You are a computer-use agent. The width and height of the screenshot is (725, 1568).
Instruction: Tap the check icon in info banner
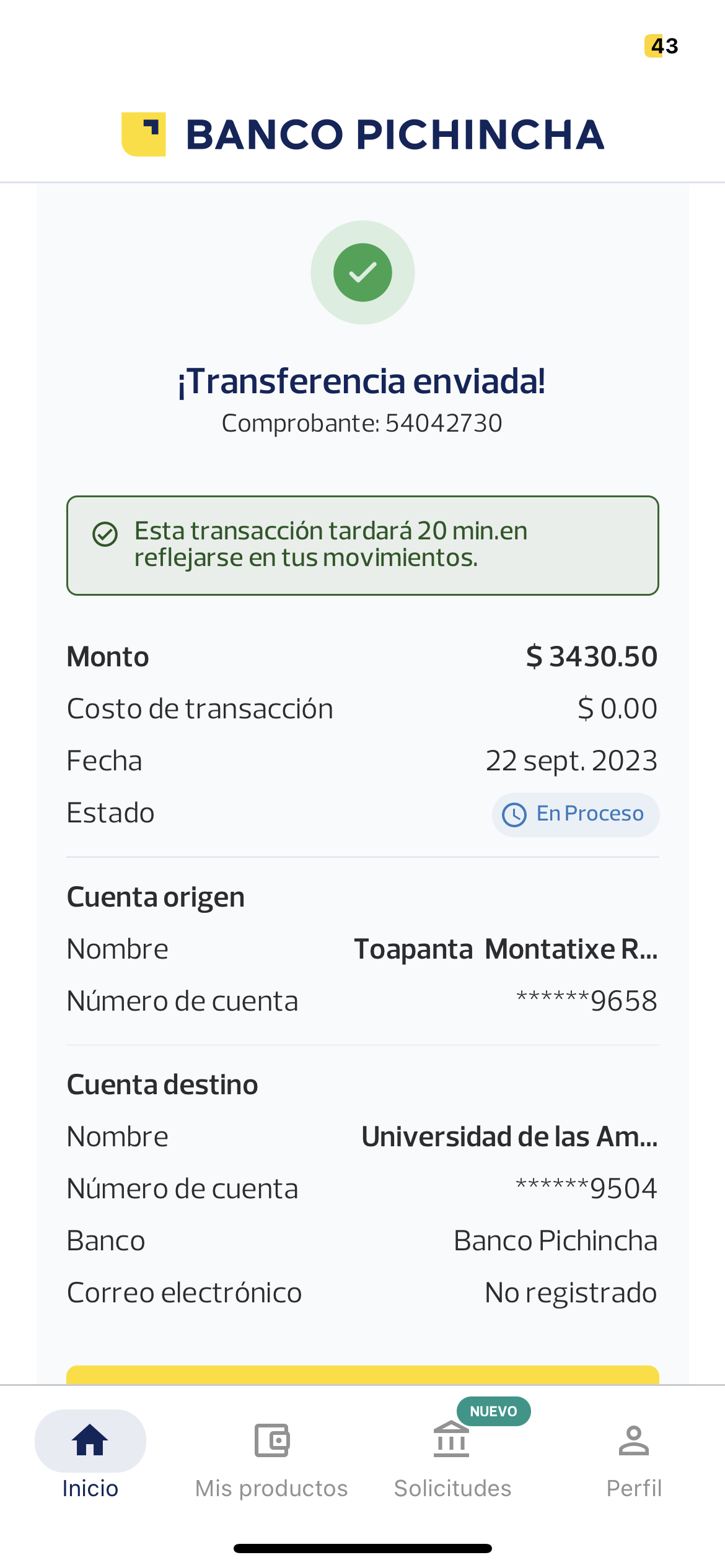(x=105, y=534)
